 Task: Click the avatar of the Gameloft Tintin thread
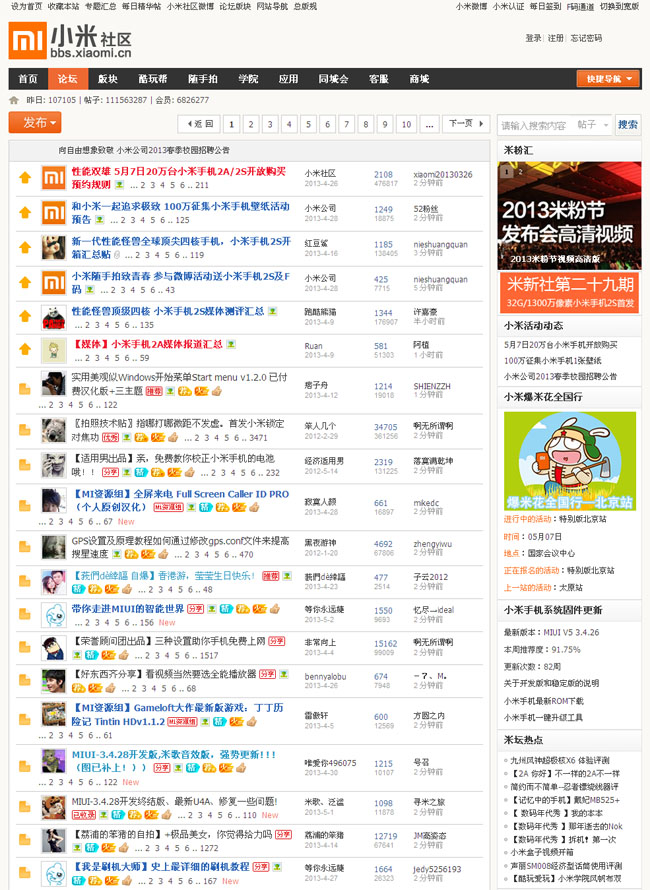pos(54,714)
